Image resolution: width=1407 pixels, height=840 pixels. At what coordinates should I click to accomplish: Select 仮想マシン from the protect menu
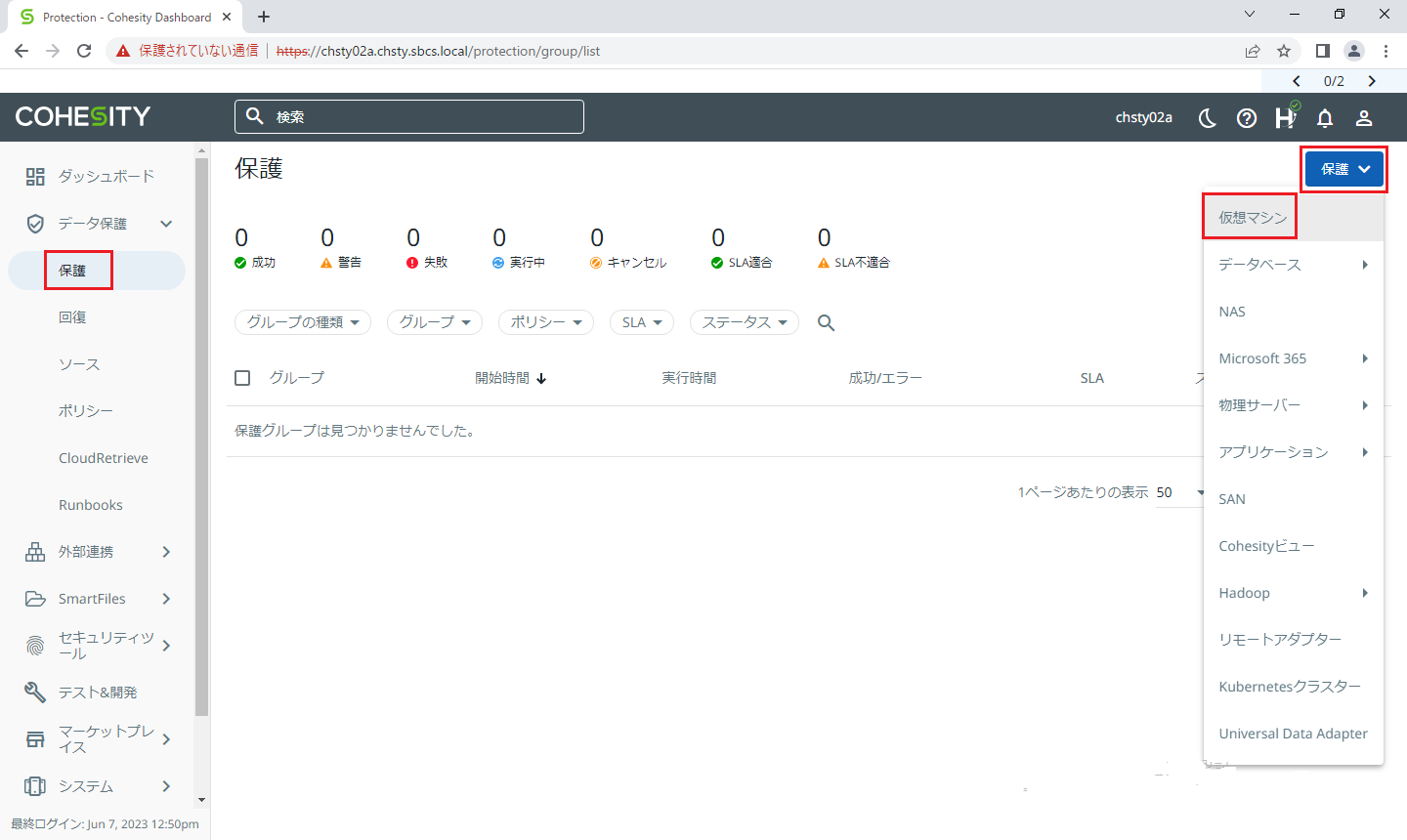click(1294, 218)
